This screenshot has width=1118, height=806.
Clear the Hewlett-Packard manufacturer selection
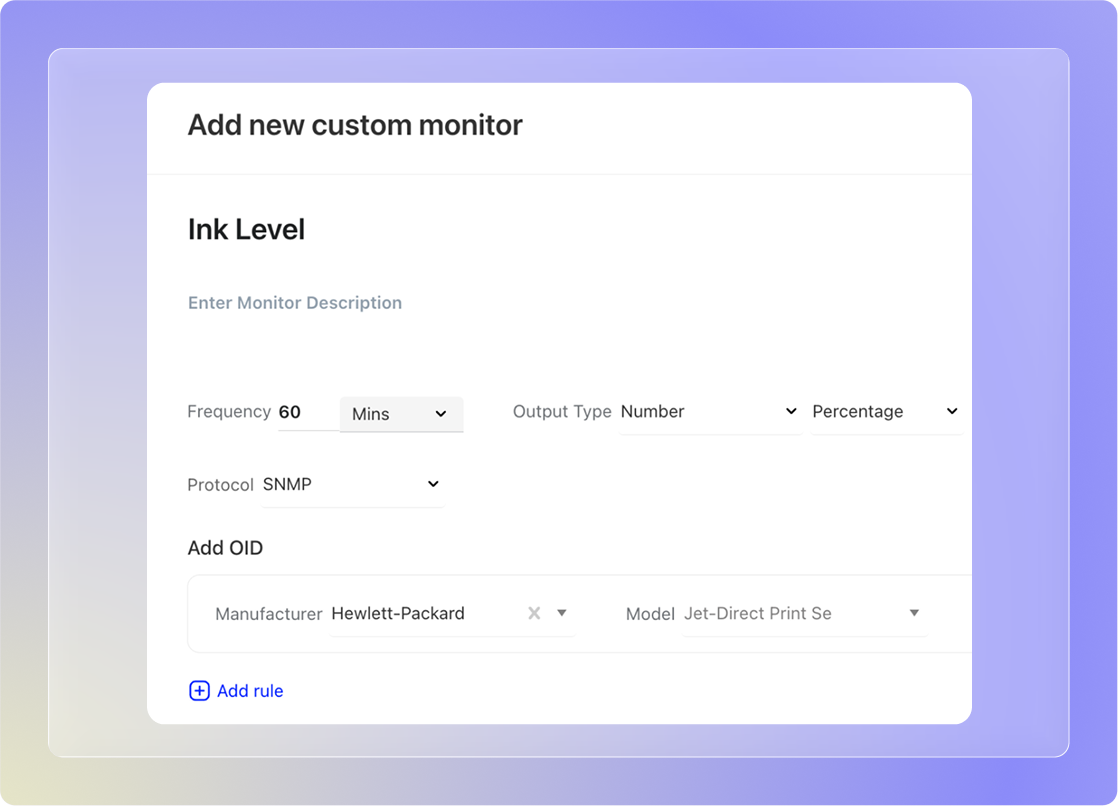[534, 613]
